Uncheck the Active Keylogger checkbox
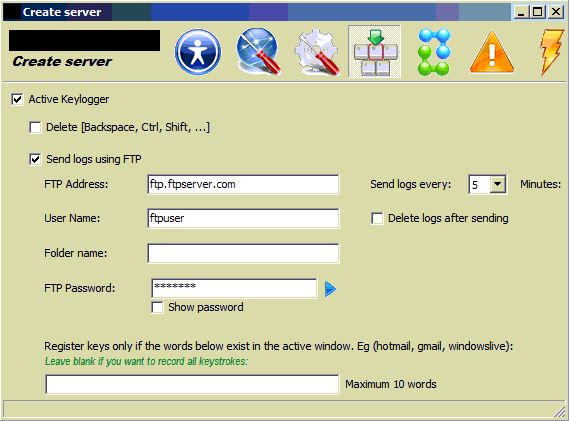 click(17, 99)
